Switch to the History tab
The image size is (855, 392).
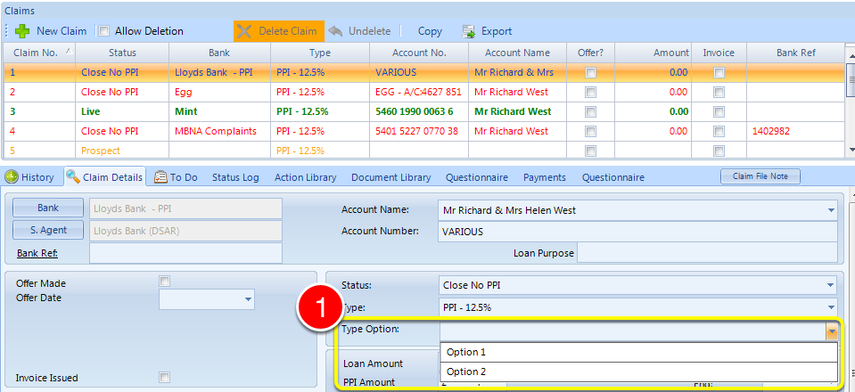pos(31,177)
